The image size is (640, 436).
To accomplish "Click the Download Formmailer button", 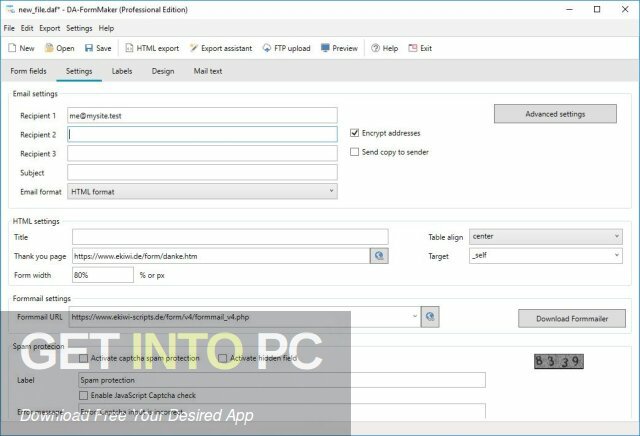I will click(x=572, y=318).
